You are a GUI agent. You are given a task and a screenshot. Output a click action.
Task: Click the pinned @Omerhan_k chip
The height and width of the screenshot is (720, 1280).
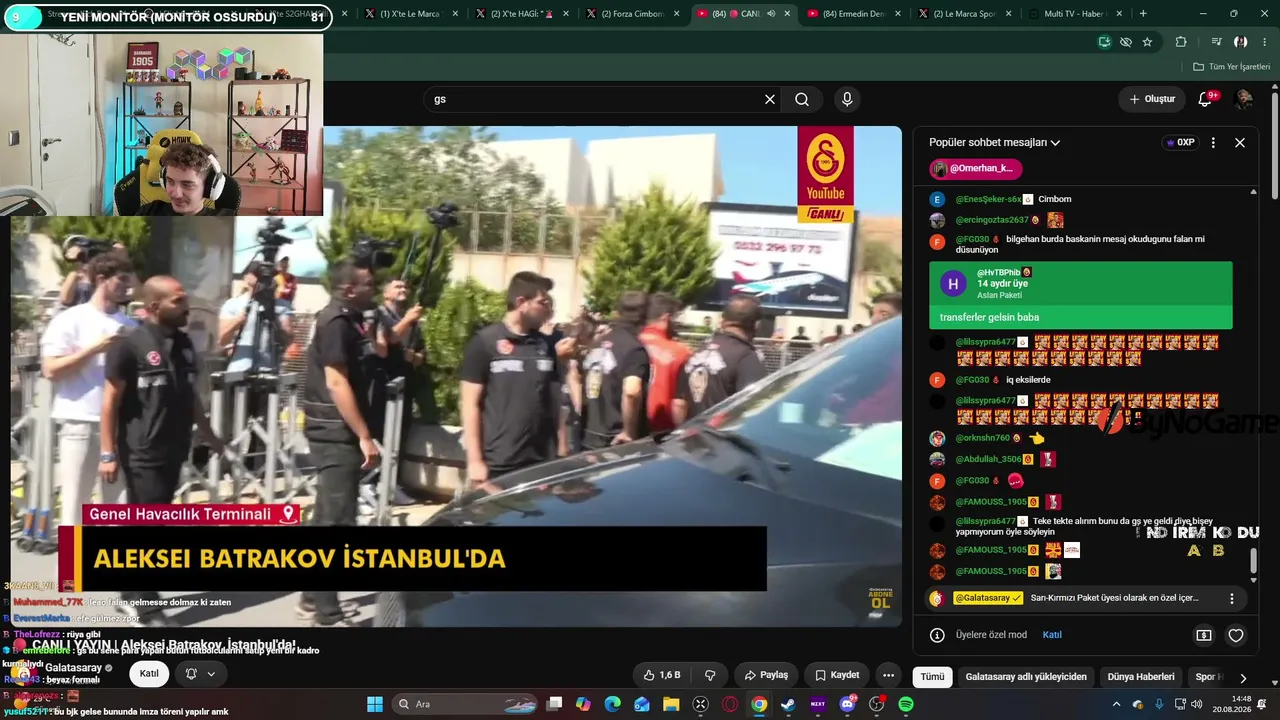pyautogui.click(x=976, y=169)
